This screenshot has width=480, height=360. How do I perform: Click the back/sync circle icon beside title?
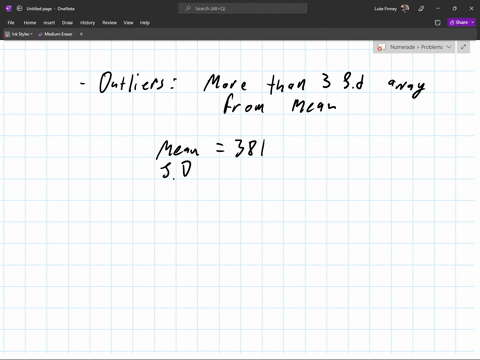click(x=19, y=9)
